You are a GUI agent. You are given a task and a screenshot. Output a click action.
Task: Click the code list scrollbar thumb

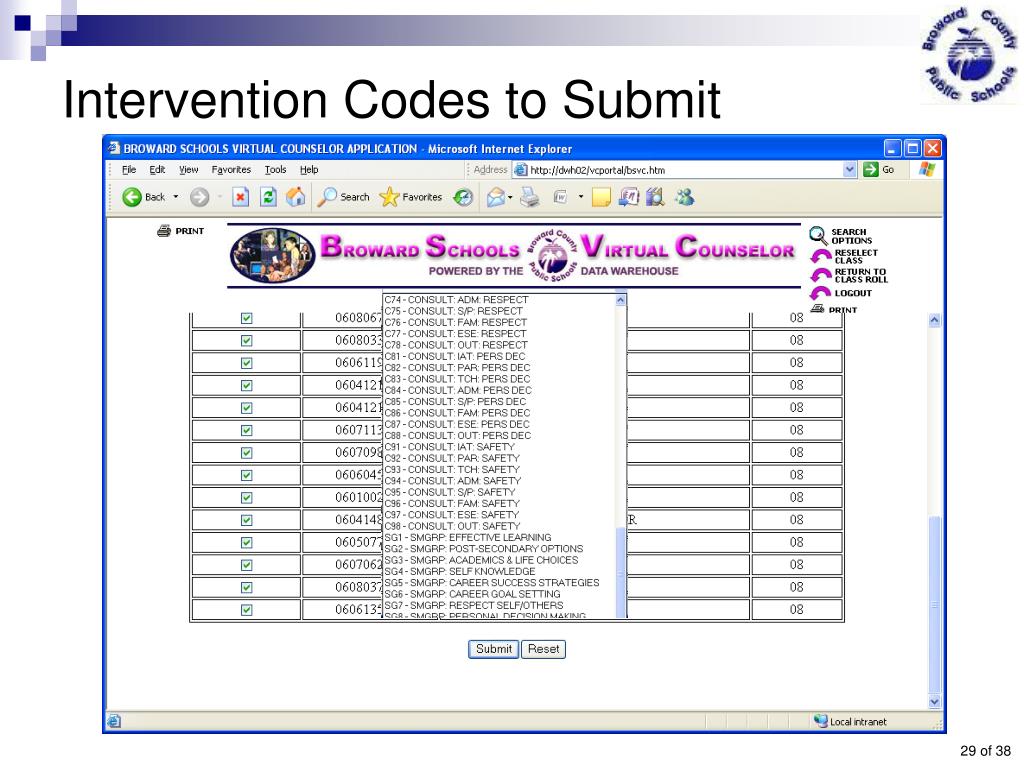(x=621, y=572)
